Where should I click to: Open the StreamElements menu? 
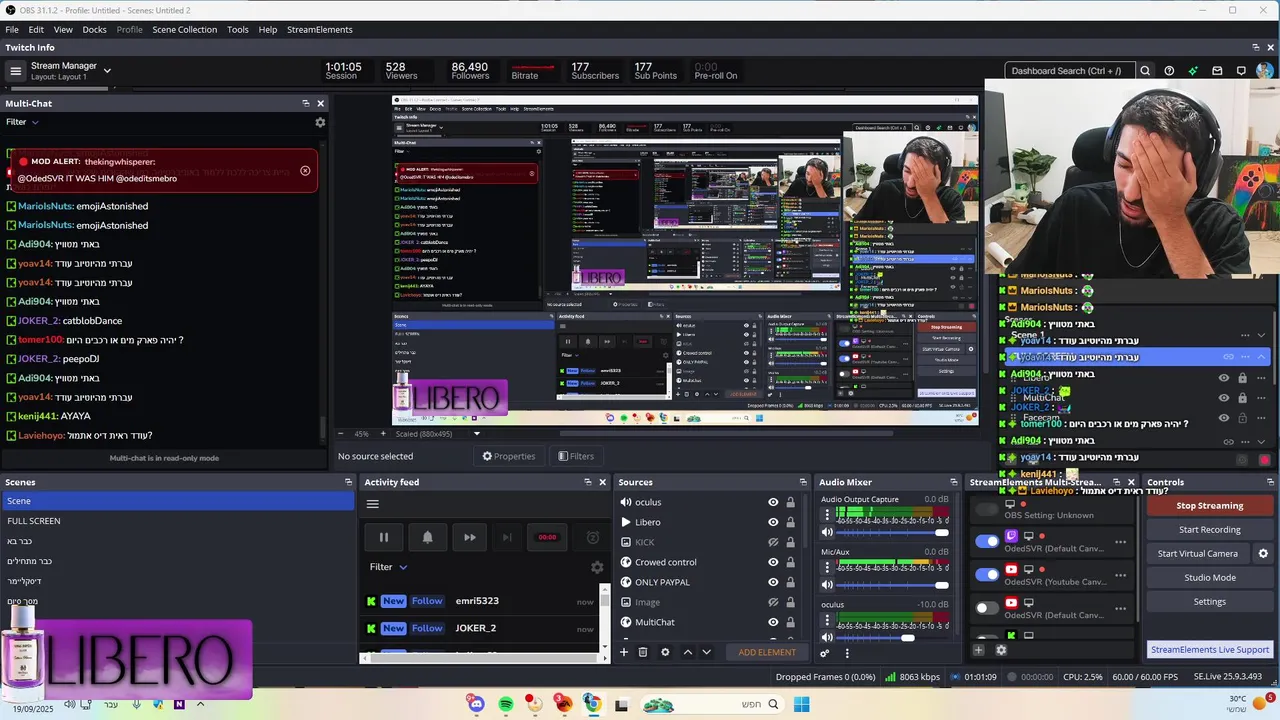coord(320,29)
